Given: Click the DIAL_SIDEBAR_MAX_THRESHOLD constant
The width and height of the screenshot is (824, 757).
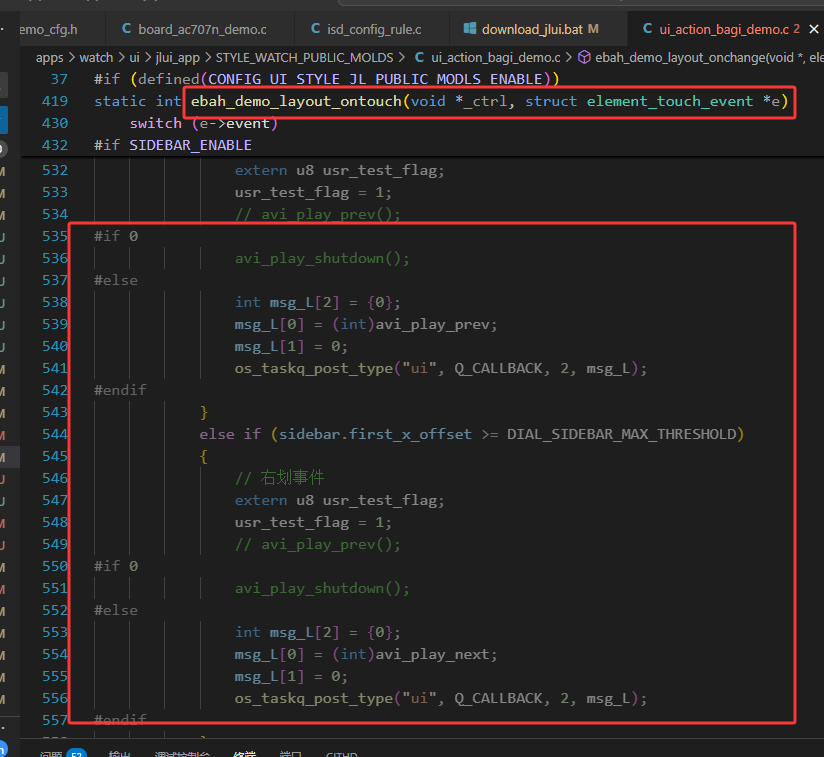Looking at the screenshot, I should pos(621,434).
